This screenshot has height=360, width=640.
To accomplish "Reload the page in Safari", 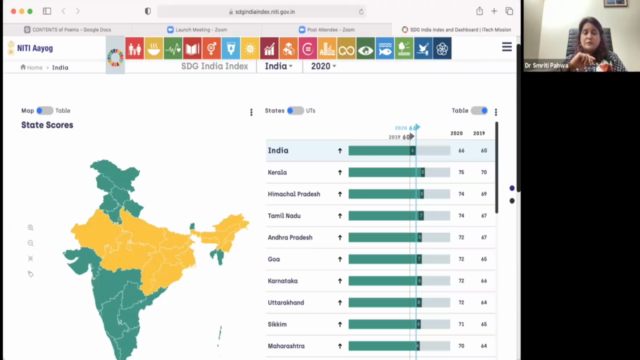I will (361, 12).
